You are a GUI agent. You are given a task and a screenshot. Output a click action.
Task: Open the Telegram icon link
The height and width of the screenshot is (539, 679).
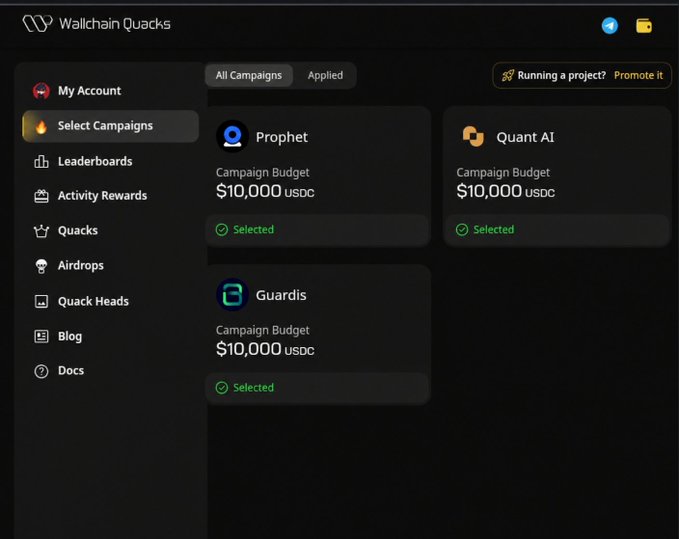[x=610, y=26]
